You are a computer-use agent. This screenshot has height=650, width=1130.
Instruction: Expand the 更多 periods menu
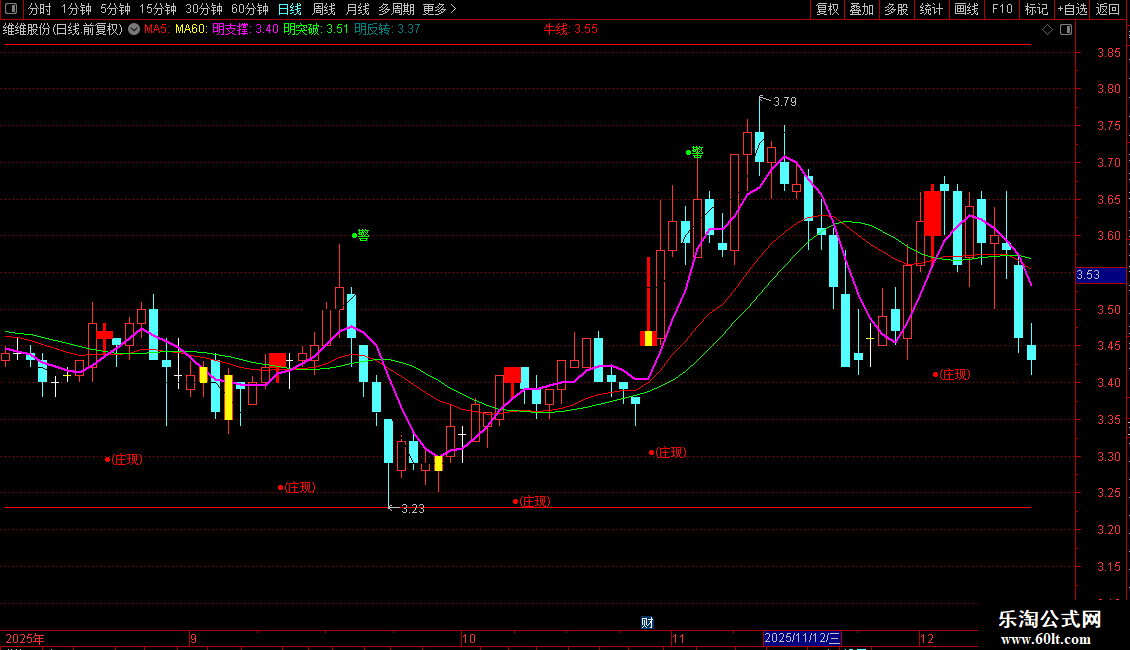coord(439,9)
